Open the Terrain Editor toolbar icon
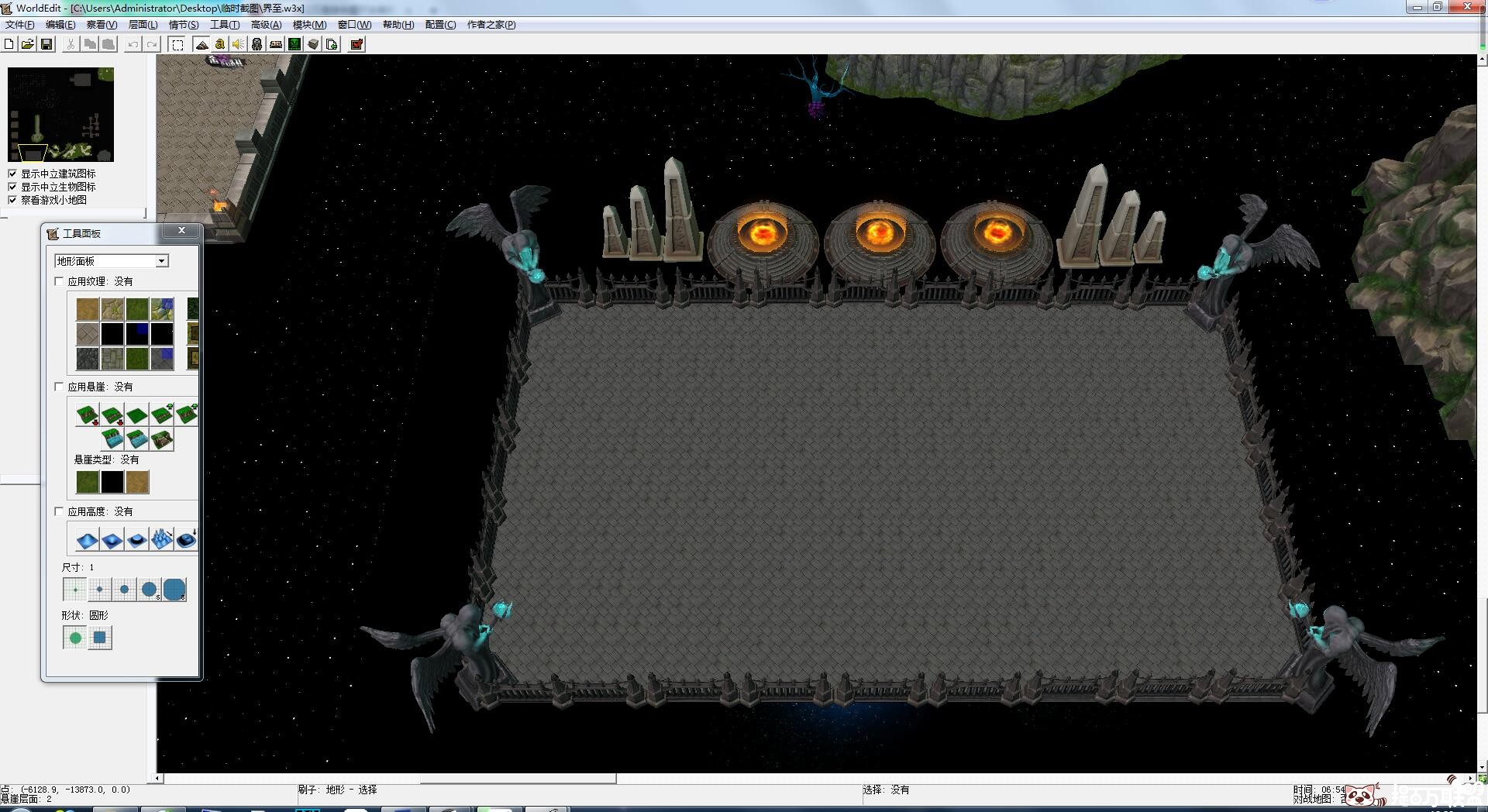This screenshot has width=1488, height=812. pos(201,44)
